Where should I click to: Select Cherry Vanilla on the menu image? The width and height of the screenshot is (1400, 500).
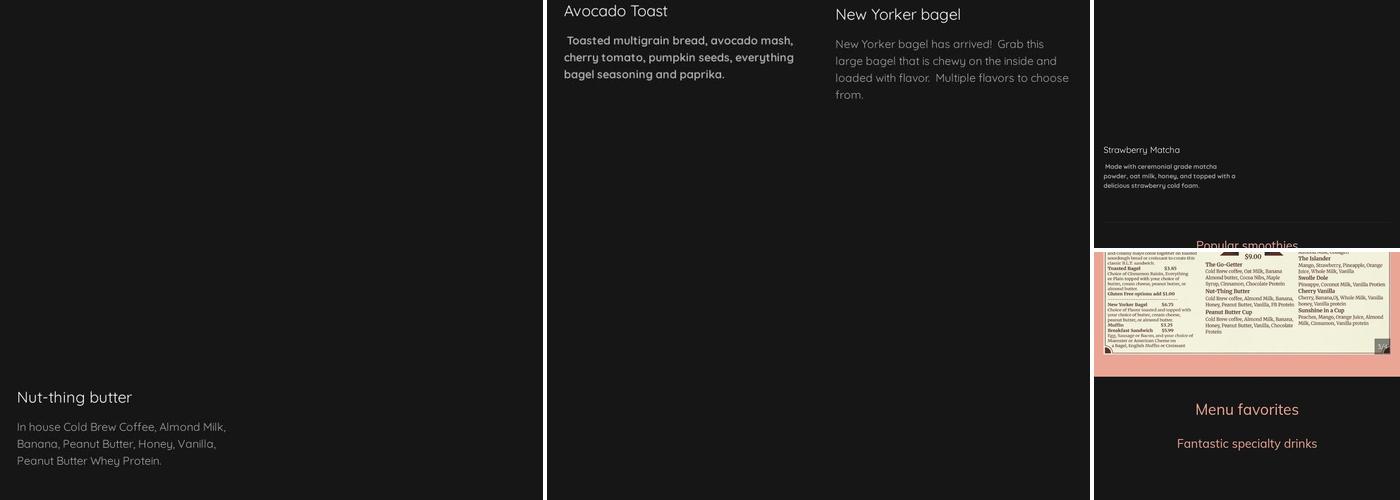pos(1316,291)
